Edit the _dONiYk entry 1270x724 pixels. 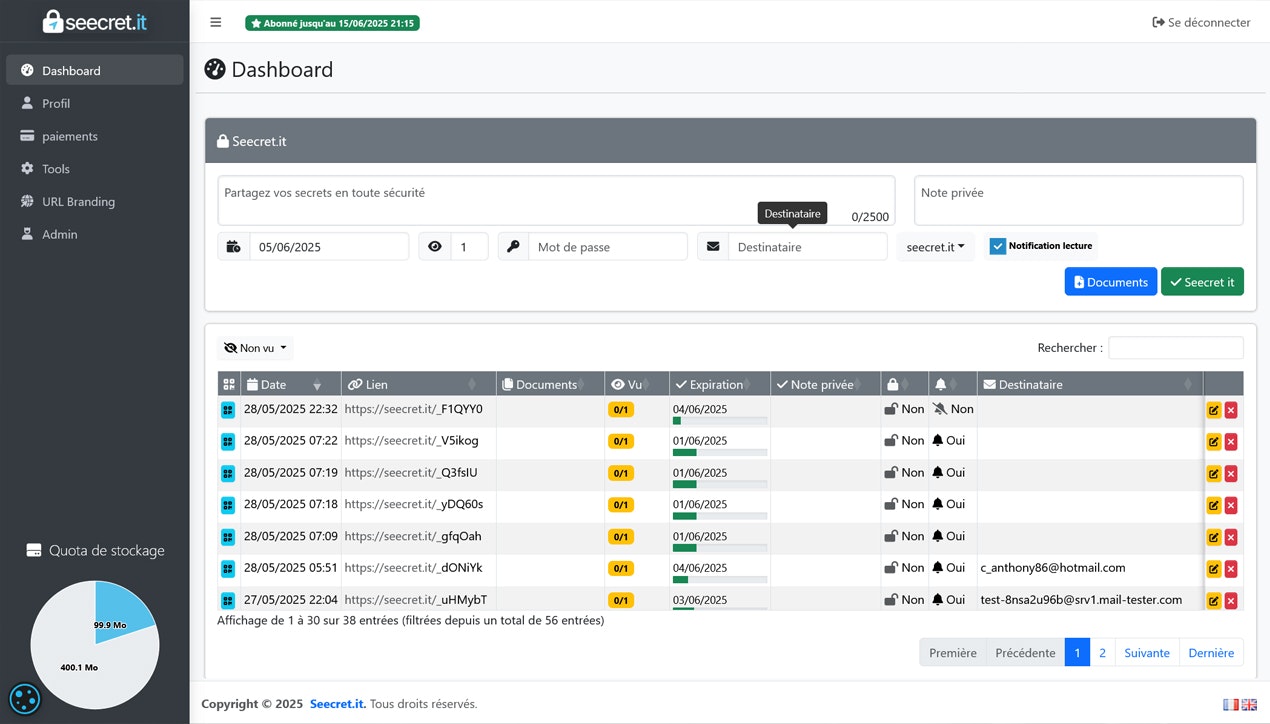point(1214,569)
